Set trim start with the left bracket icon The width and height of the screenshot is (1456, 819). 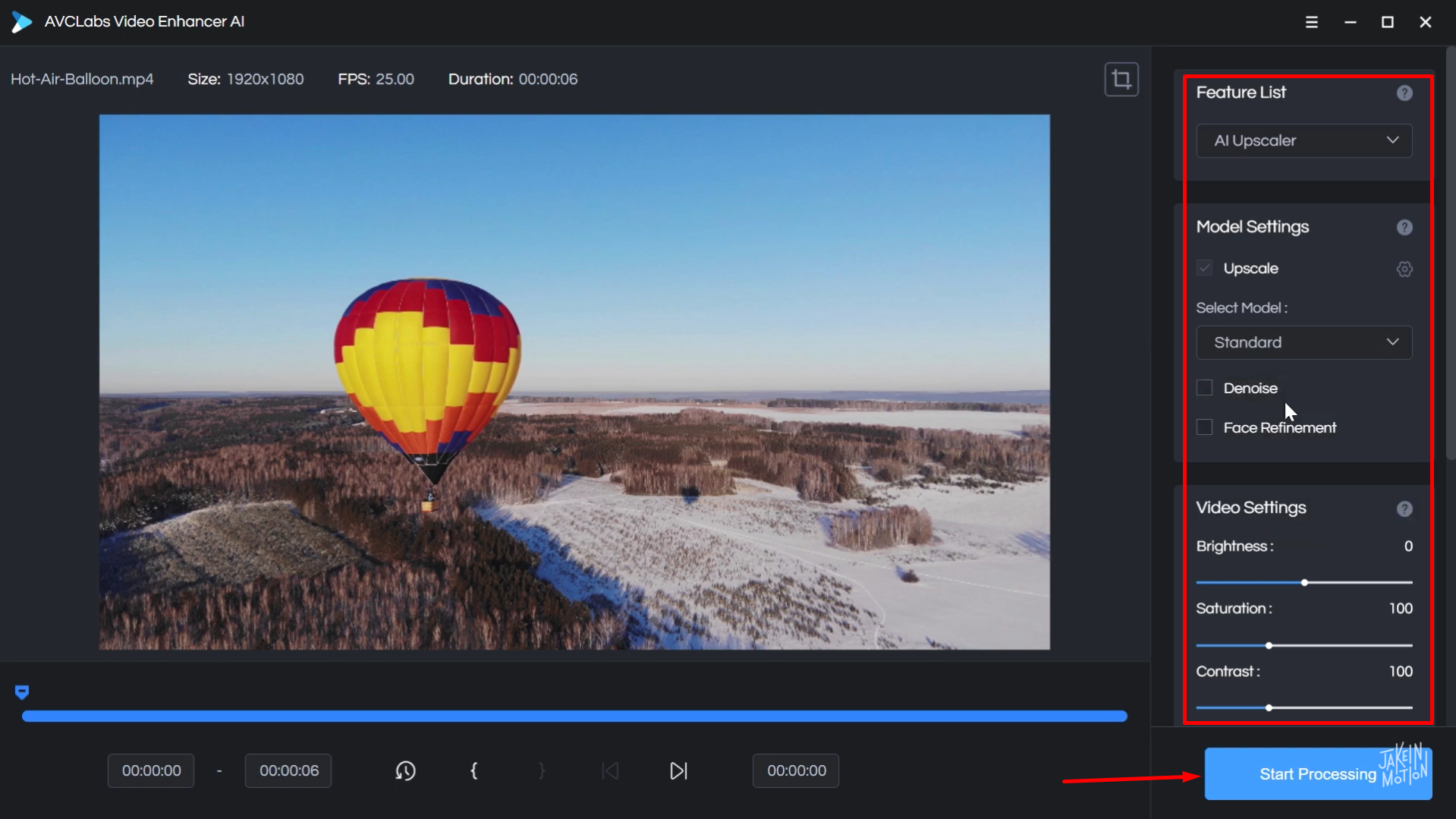(x=473, y=770)
